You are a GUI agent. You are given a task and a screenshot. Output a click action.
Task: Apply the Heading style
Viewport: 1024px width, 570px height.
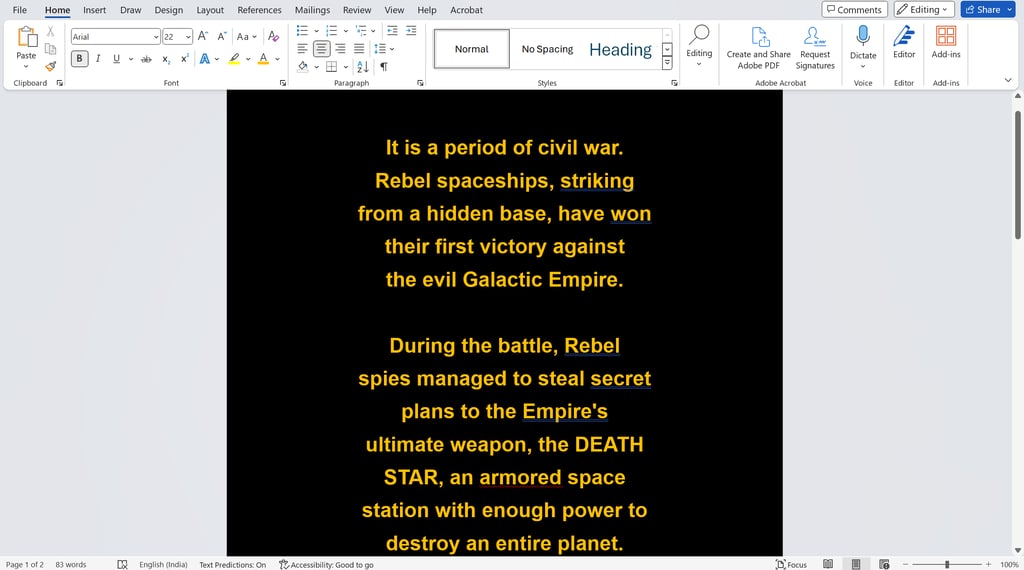click(x=620, y=49)
